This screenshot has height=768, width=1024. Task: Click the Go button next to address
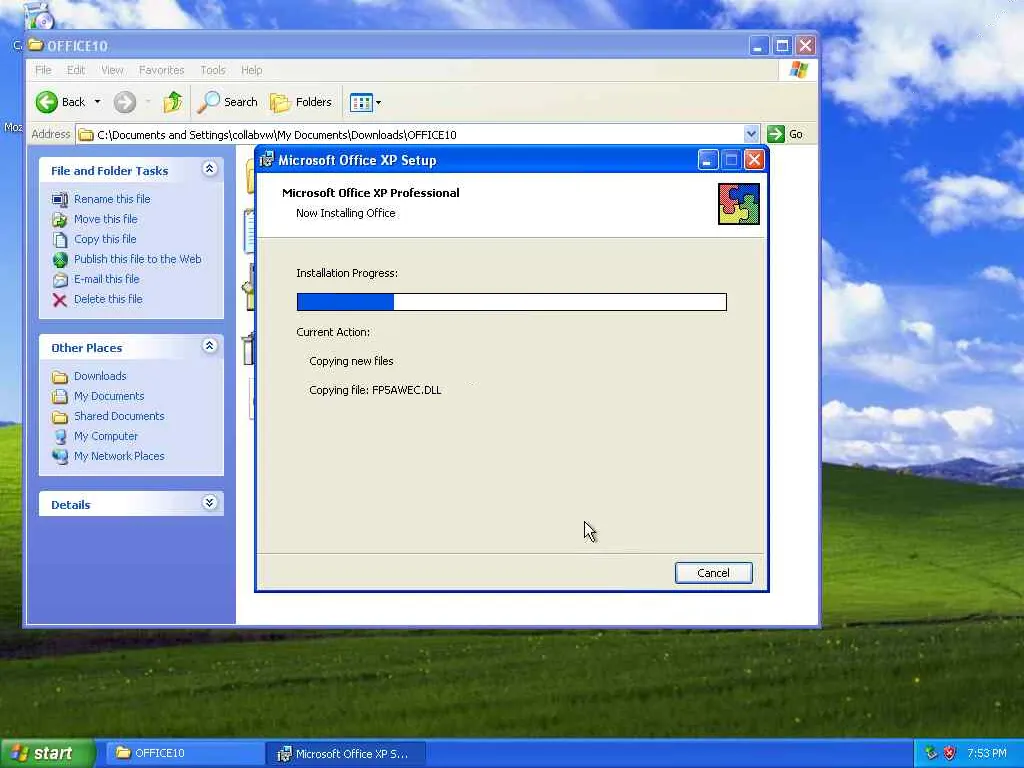click(786, 134)
